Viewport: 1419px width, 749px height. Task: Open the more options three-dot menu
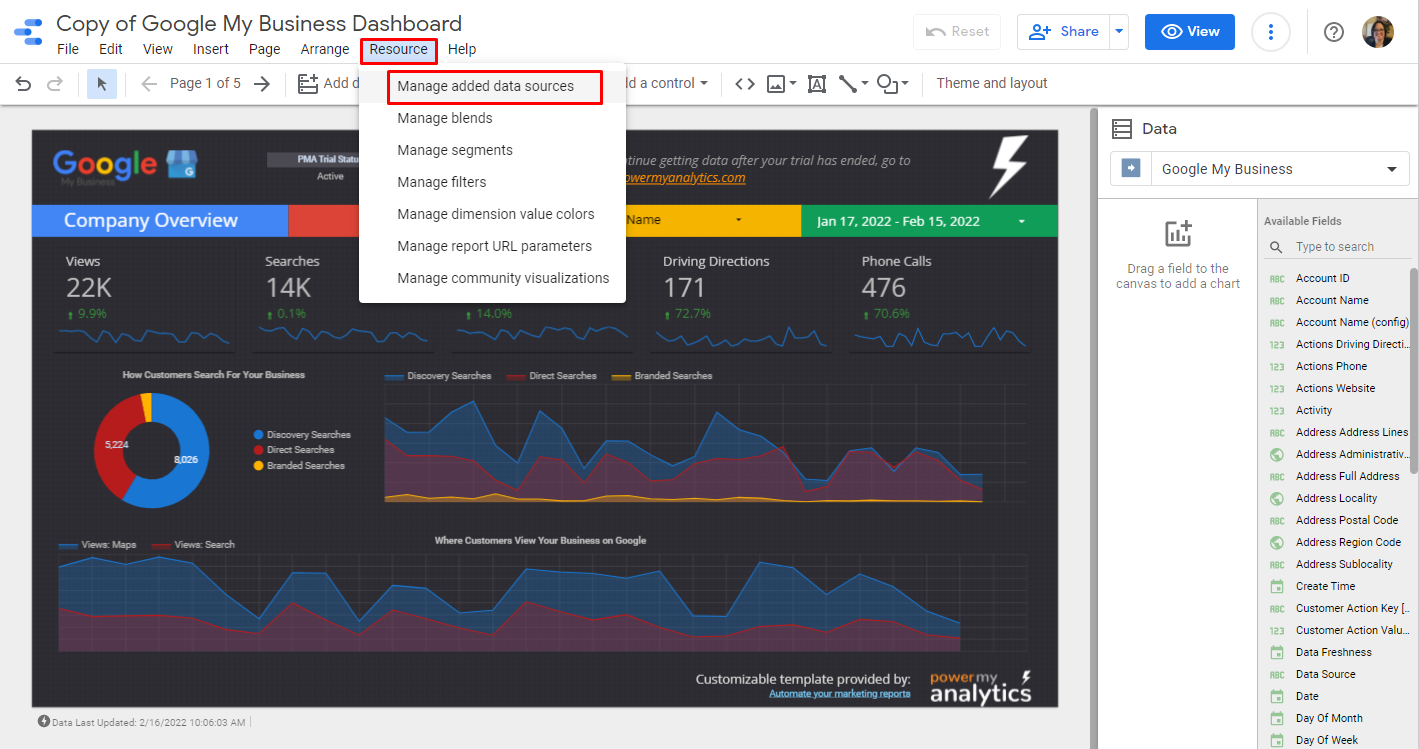point(1271,32)
